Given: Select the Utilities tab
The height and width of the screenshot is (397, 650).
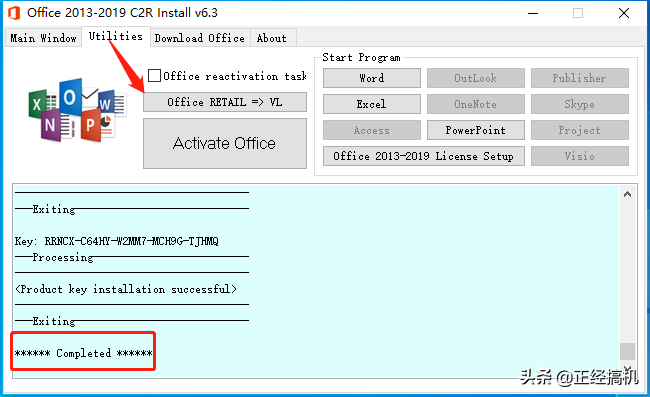Looking at the screenshot, I should [x=116, y=36].
